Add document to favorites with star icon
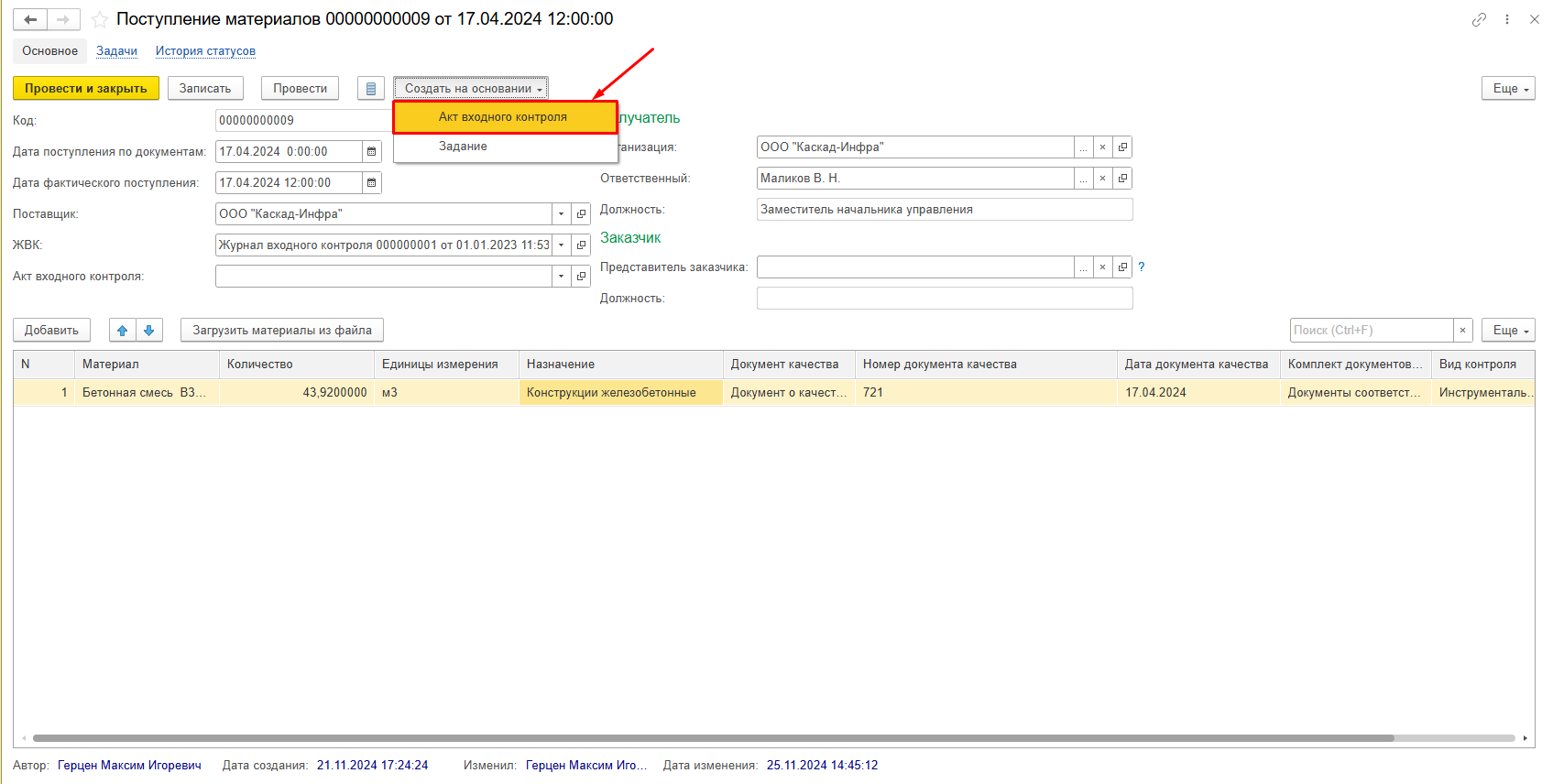1553x784 pixels. 100,19
